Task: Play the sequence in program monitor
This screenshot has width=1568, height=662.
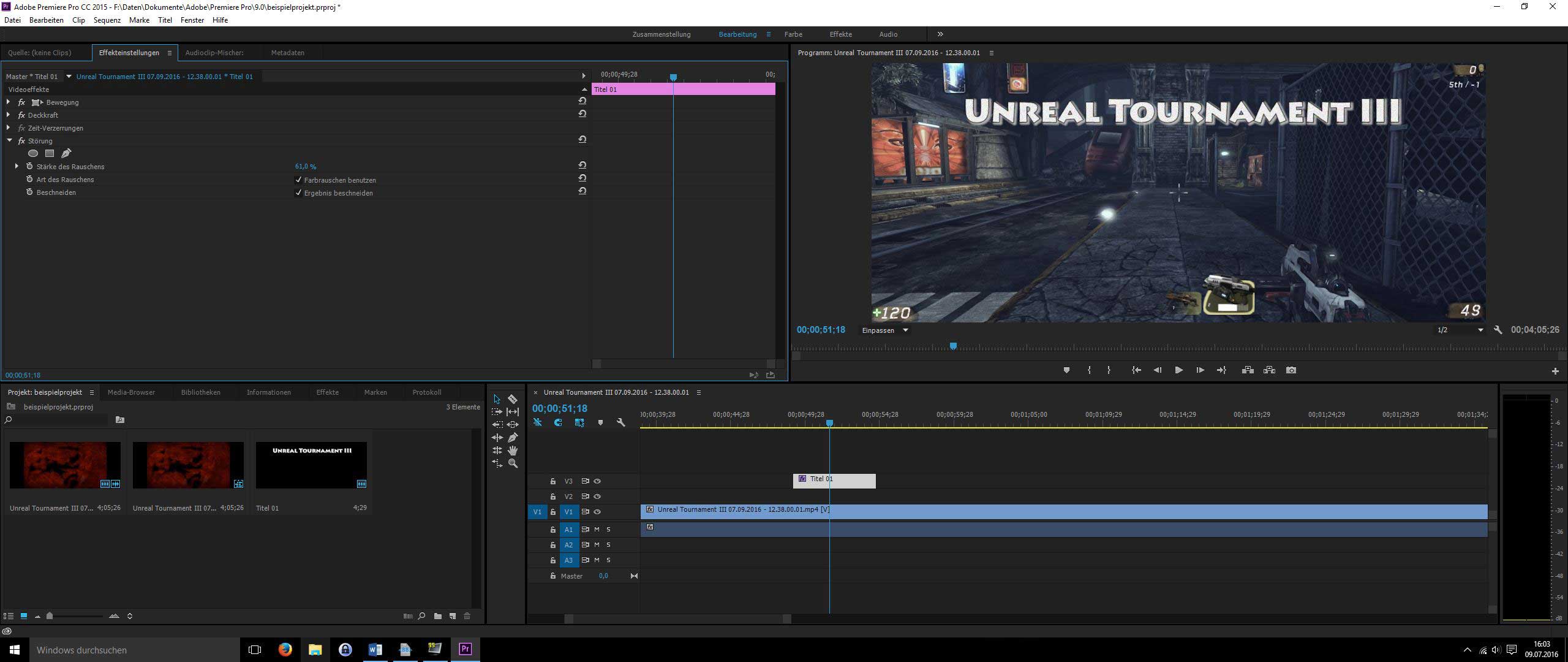Action: pos(1178,370)
